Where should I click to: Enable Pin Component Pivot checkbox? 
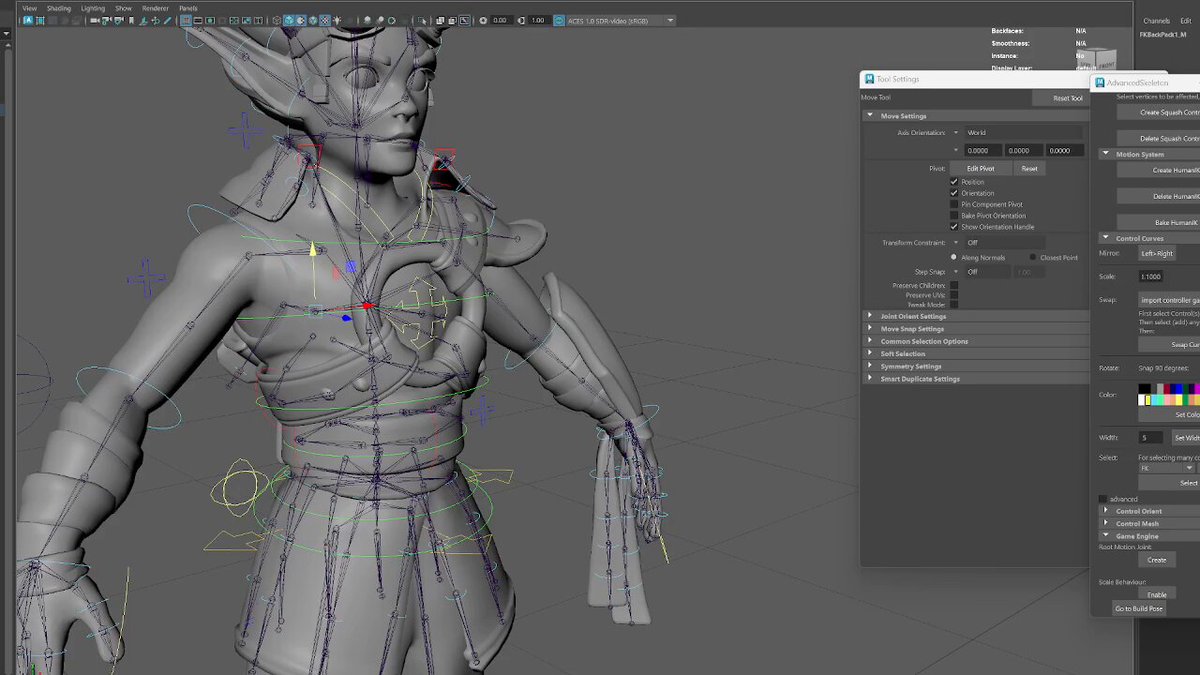click(954, 204)
